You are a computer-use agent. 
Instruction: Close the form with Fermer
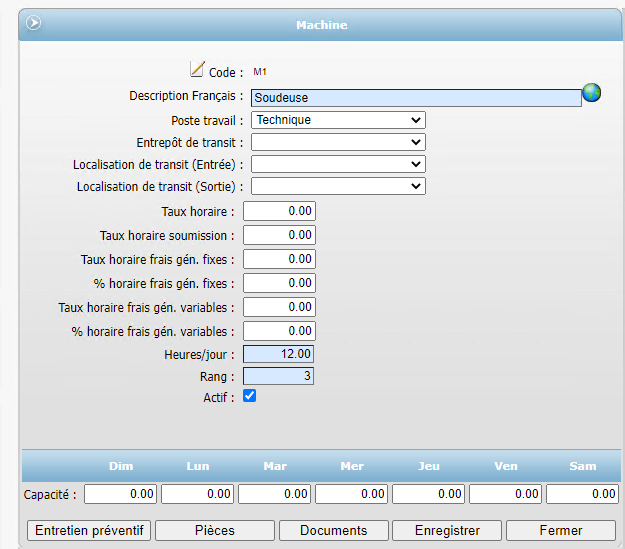[560, 530]
